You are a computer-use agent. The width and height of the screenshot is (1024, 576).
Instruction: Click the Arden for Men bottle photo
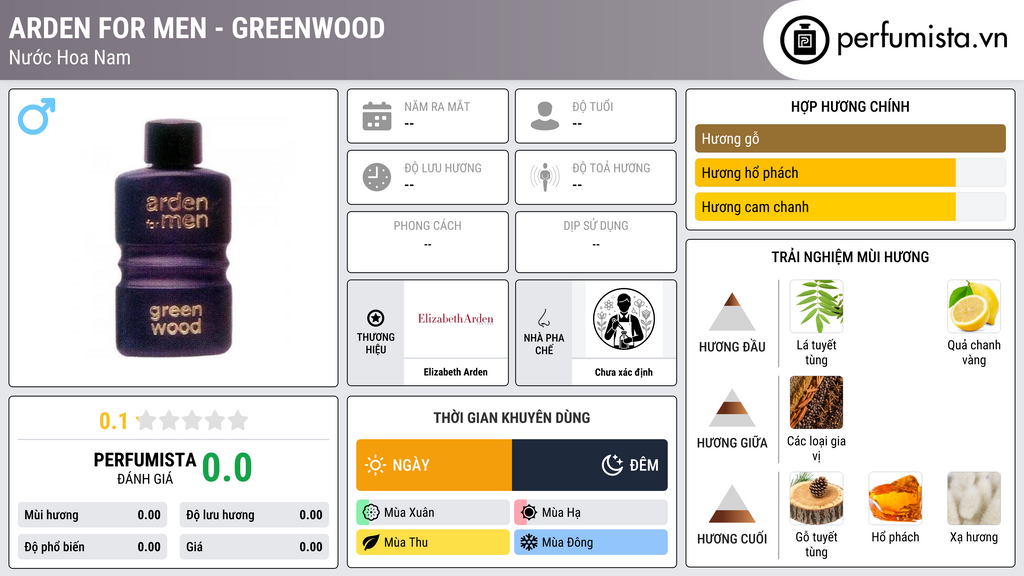(x=173, y=238)
